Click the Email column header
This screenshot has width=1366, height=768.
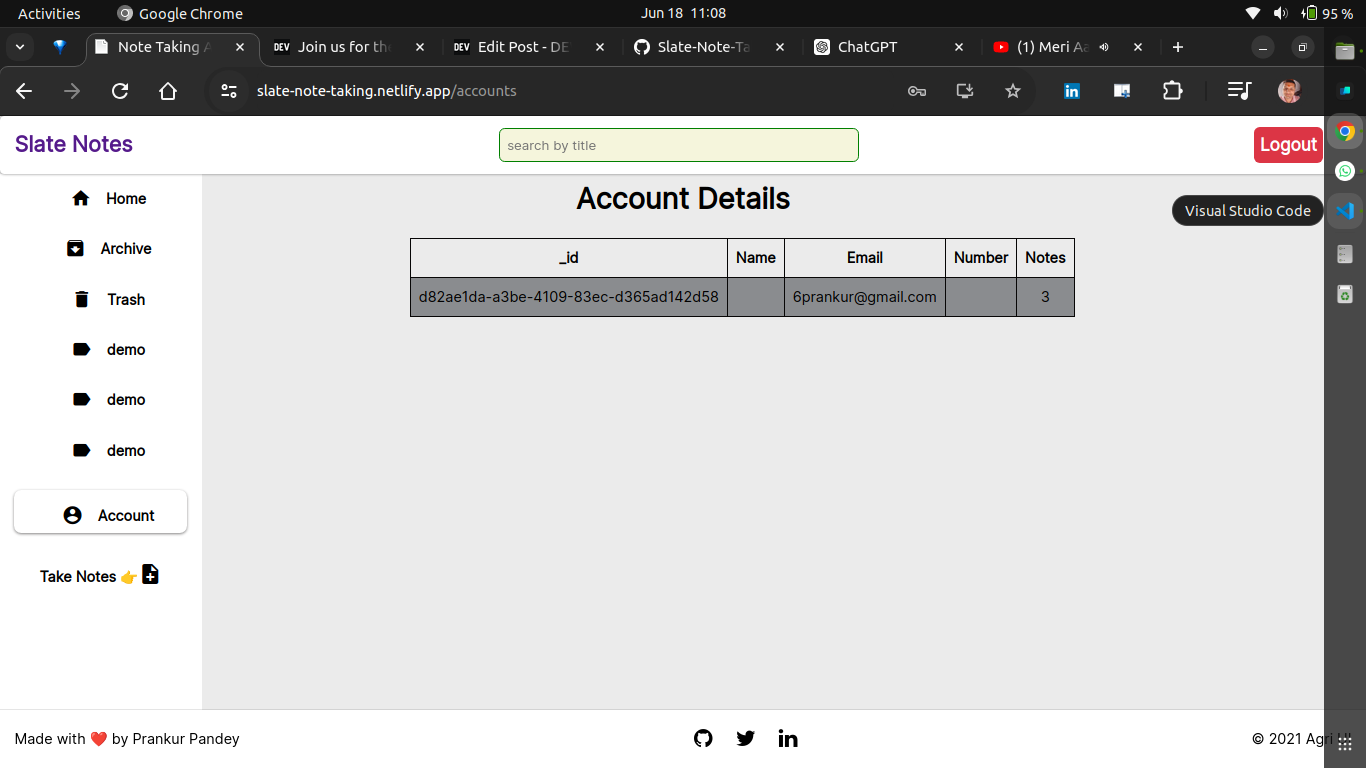(x=865, y=258)
